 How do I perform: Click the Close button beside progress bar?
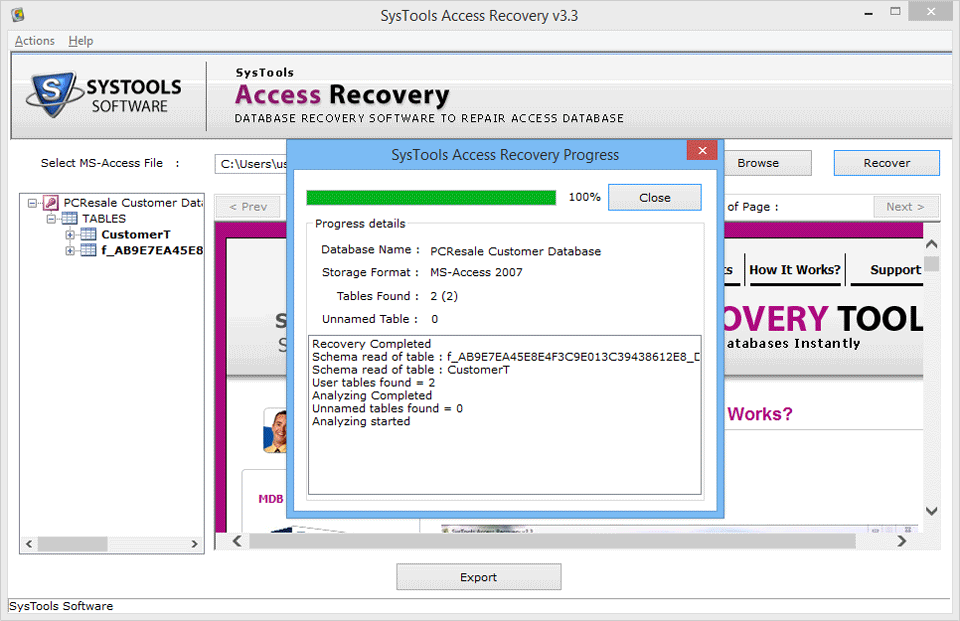click(x=654, y=198)
